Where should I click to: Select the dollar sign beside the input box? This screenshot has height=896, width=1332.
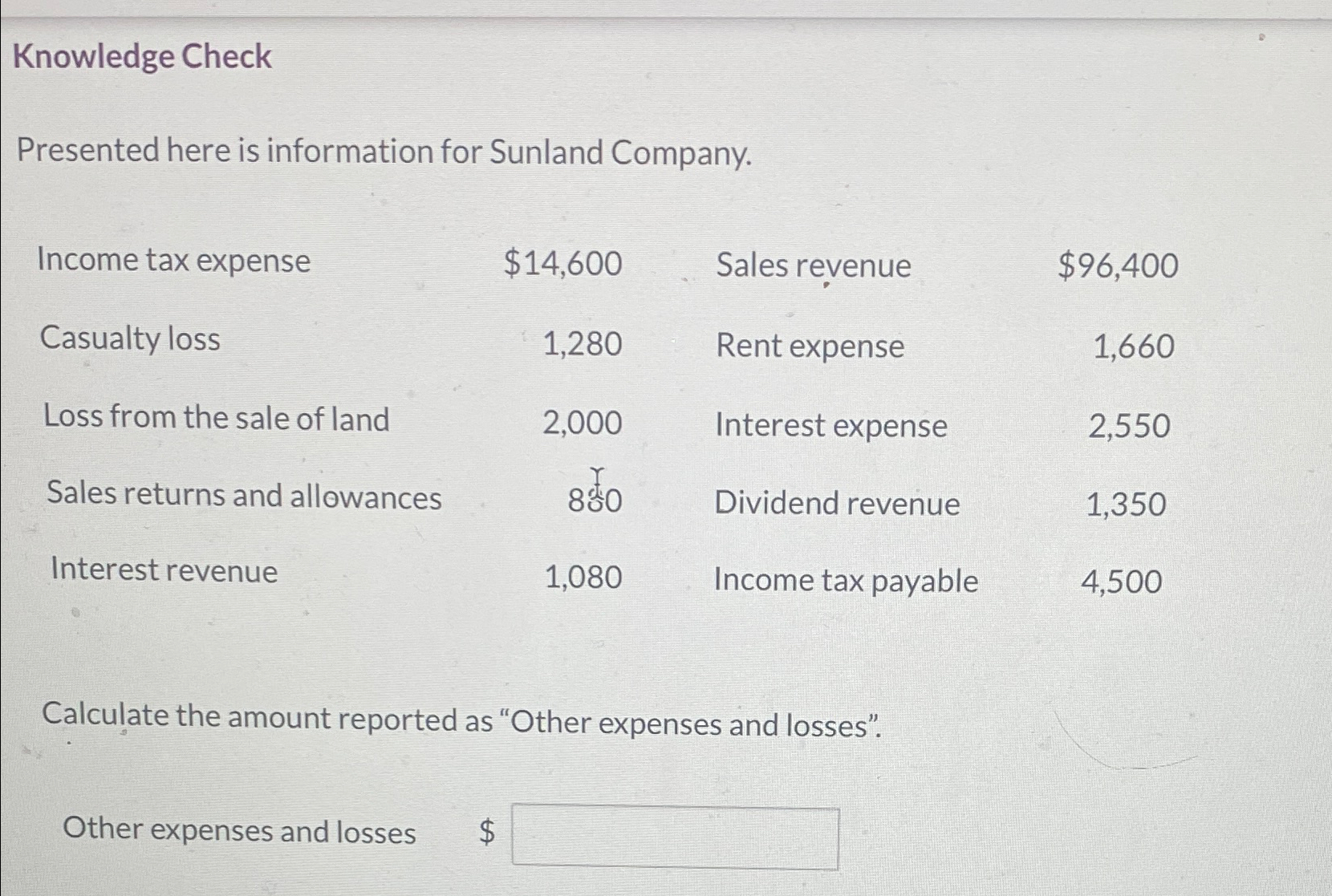485,833
